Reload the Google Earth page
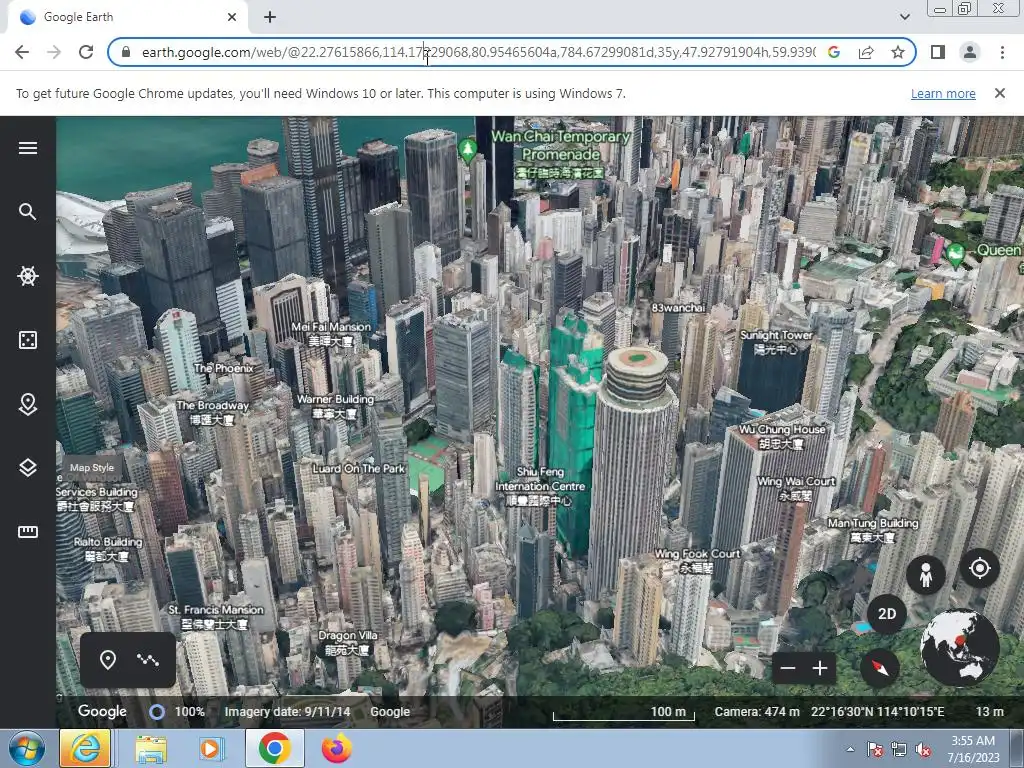The image size is (1024, 768). (x=86, y=52)
